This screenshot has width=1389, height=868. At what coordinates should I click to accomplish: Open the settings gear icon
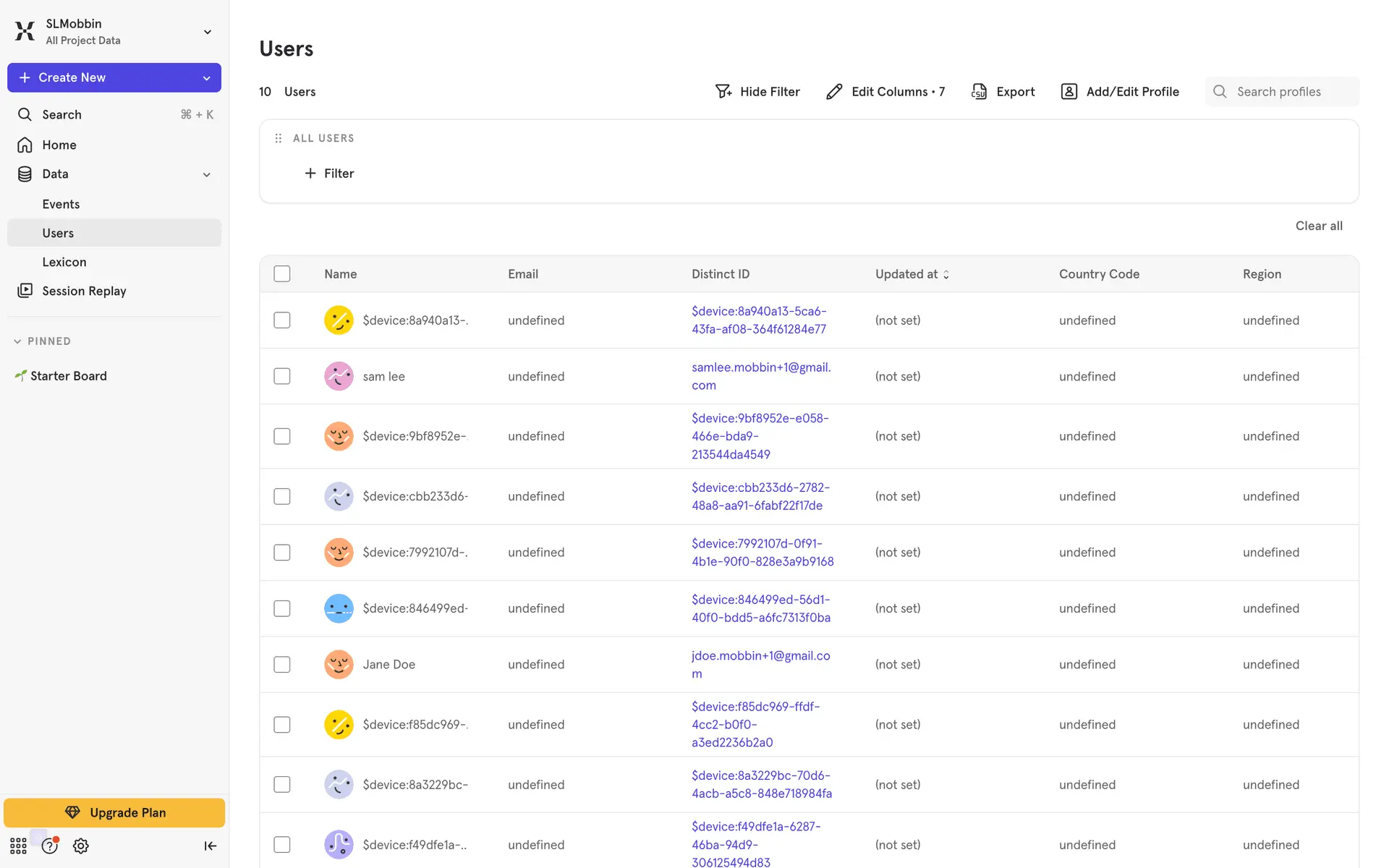[81, 846]
